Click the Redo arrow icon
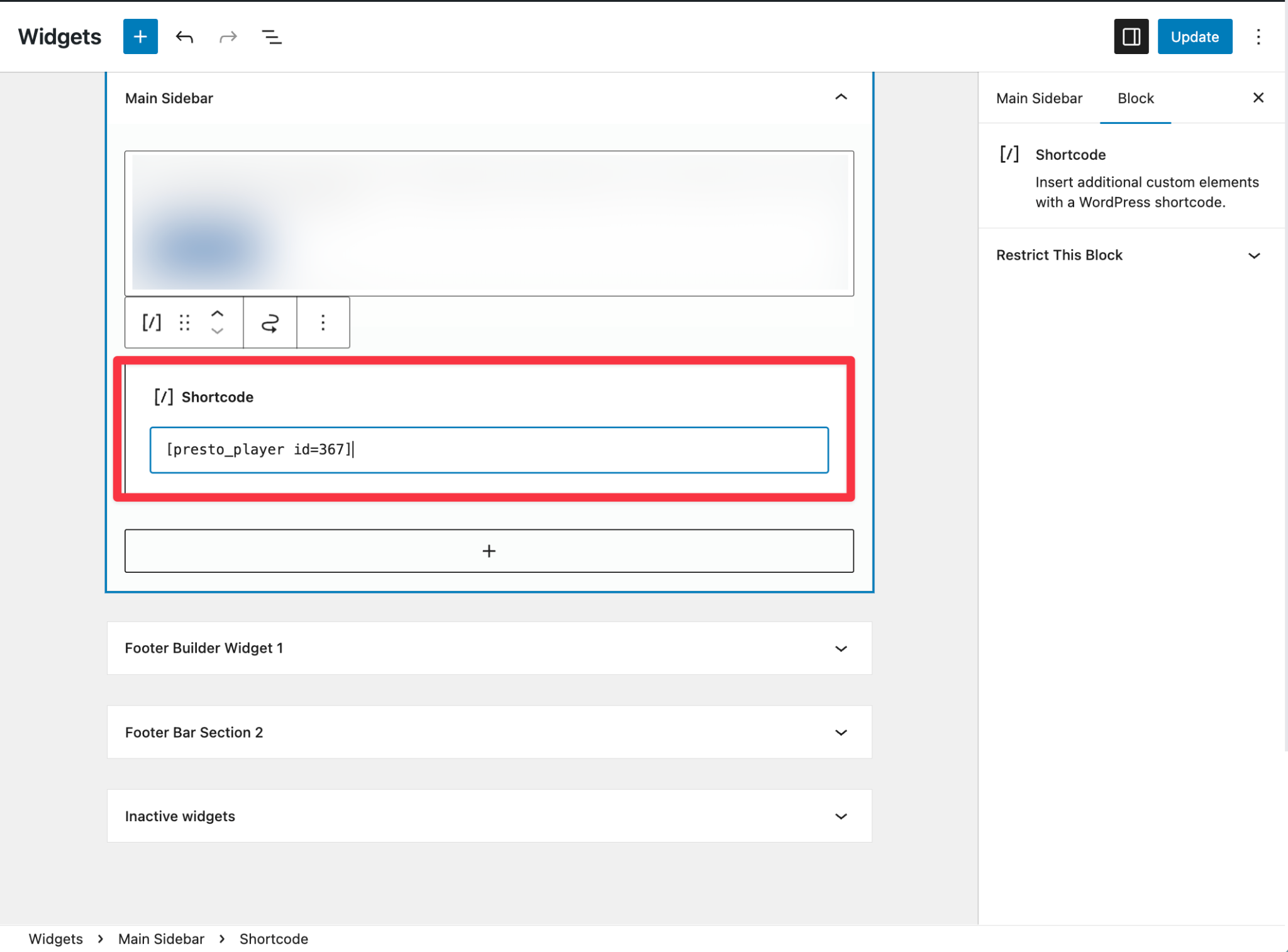The width and height of the screenshot is (1288, 952). 228,37
